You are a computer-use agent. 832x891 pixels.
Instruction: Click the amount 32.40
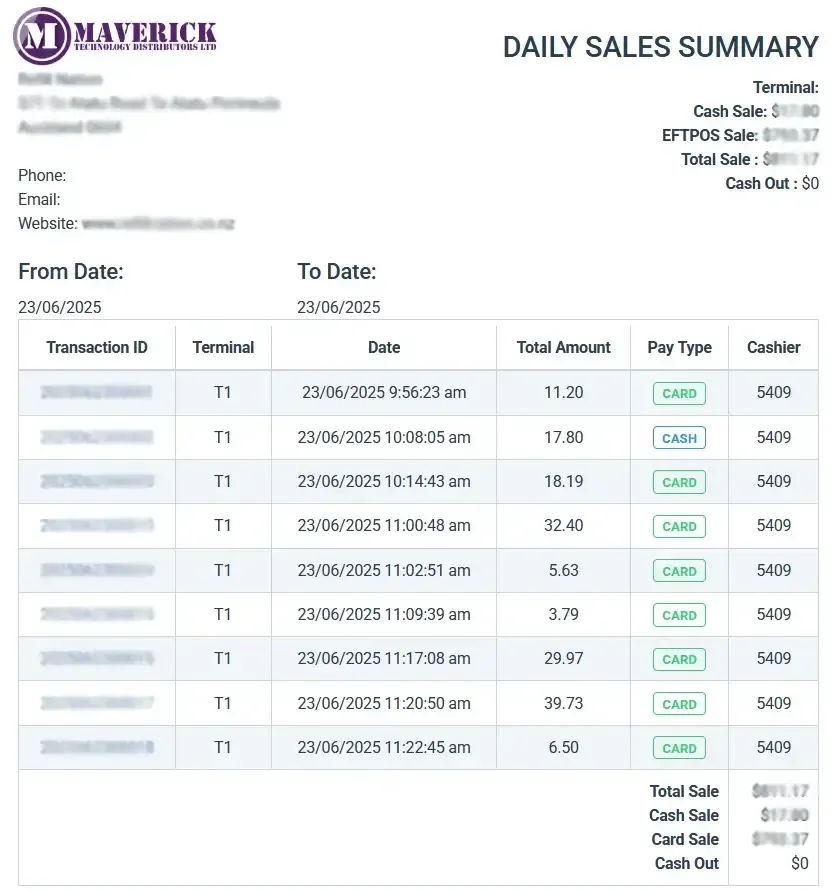coord(564,526)
